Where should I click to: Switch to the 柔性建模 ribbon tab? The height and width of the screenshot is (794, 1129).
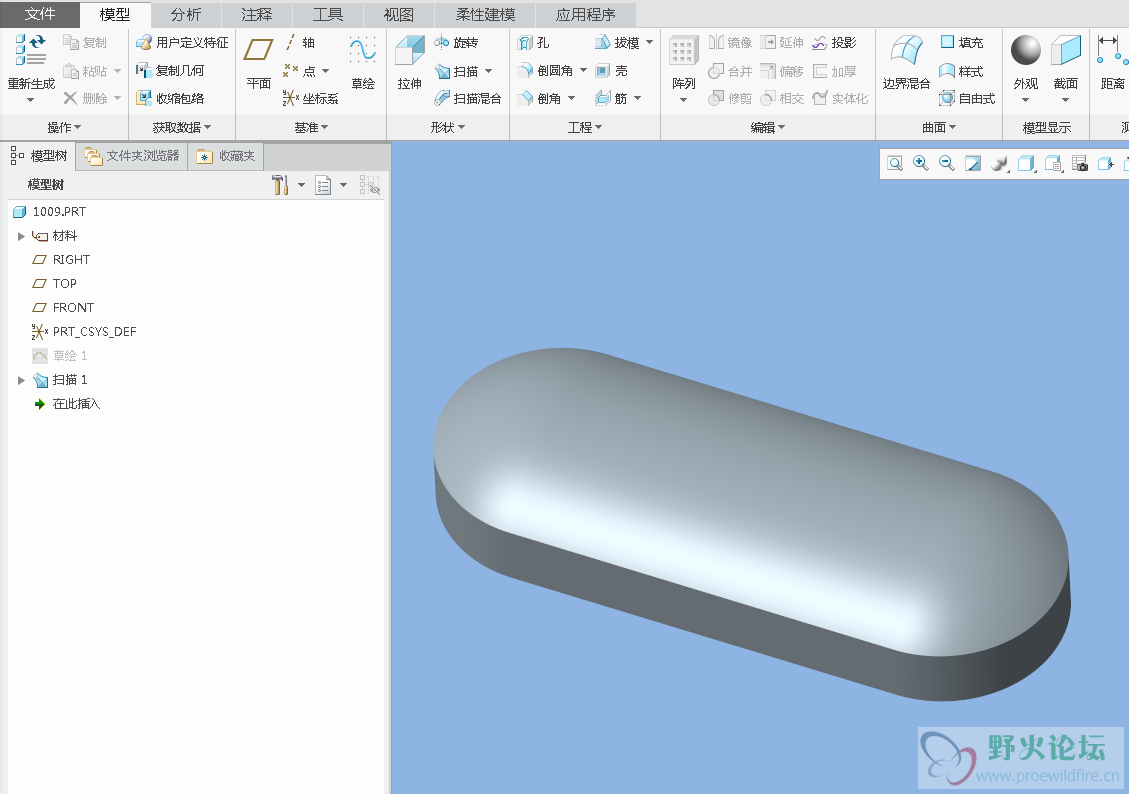(x=485, y=14)
